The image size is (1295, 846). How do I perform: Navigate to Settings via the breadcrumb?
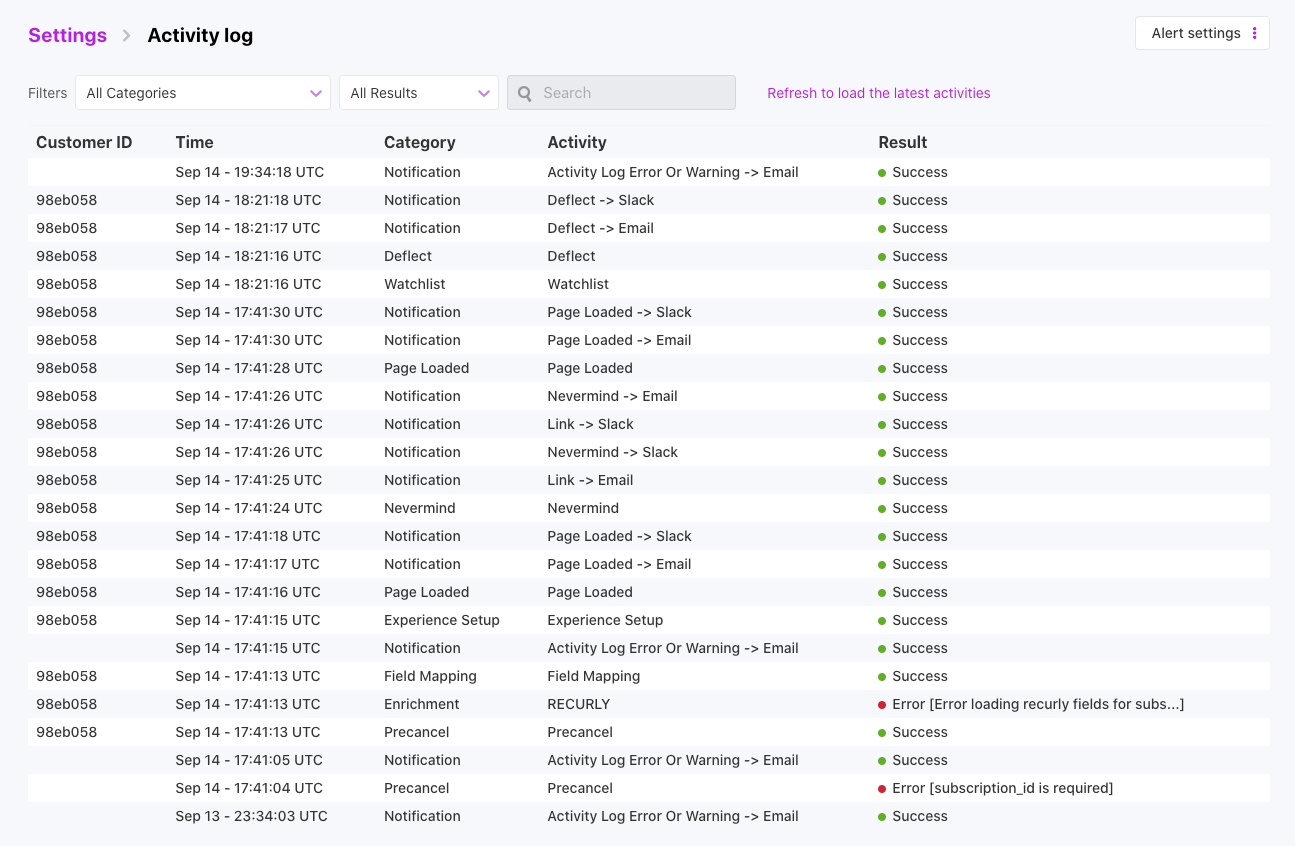(x=67, y=34)
